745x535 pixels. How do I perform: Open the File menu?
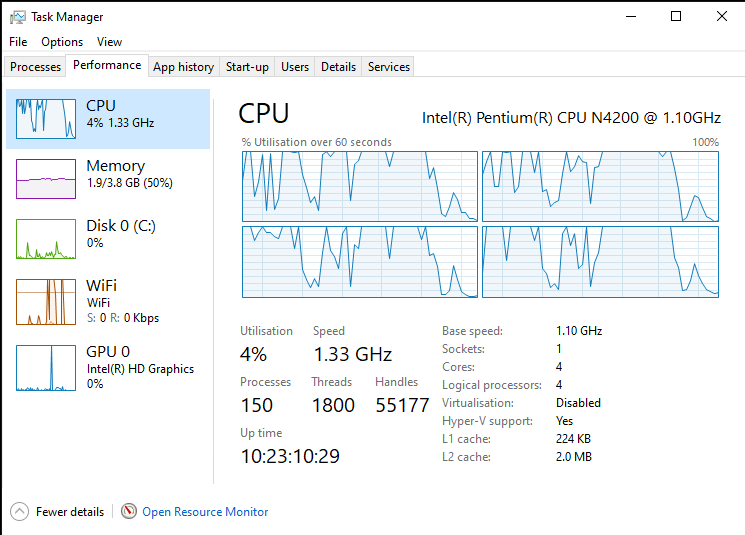click(18, 42)
